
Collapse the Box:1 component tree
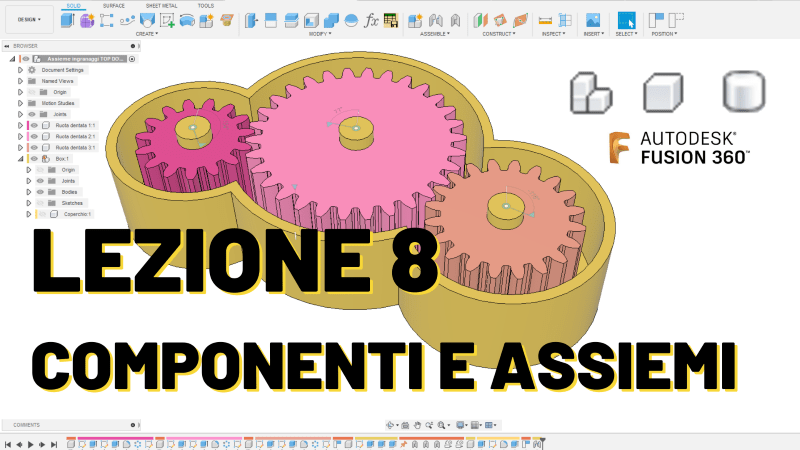pos(20,158)
